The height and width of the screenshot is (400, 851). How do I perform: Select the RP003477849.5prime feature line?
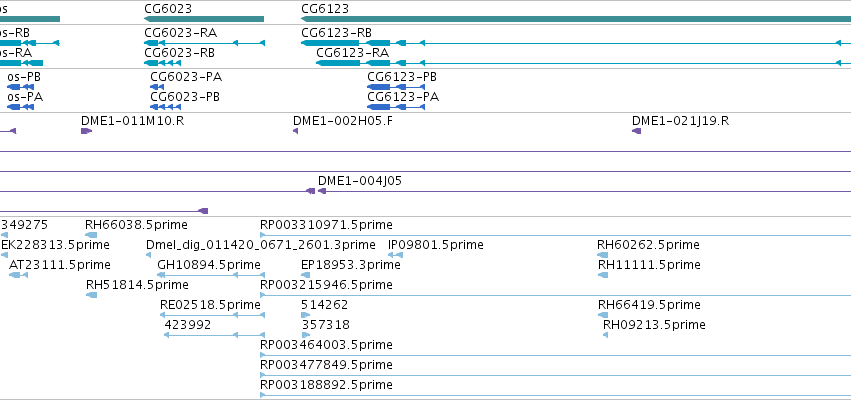555,375
